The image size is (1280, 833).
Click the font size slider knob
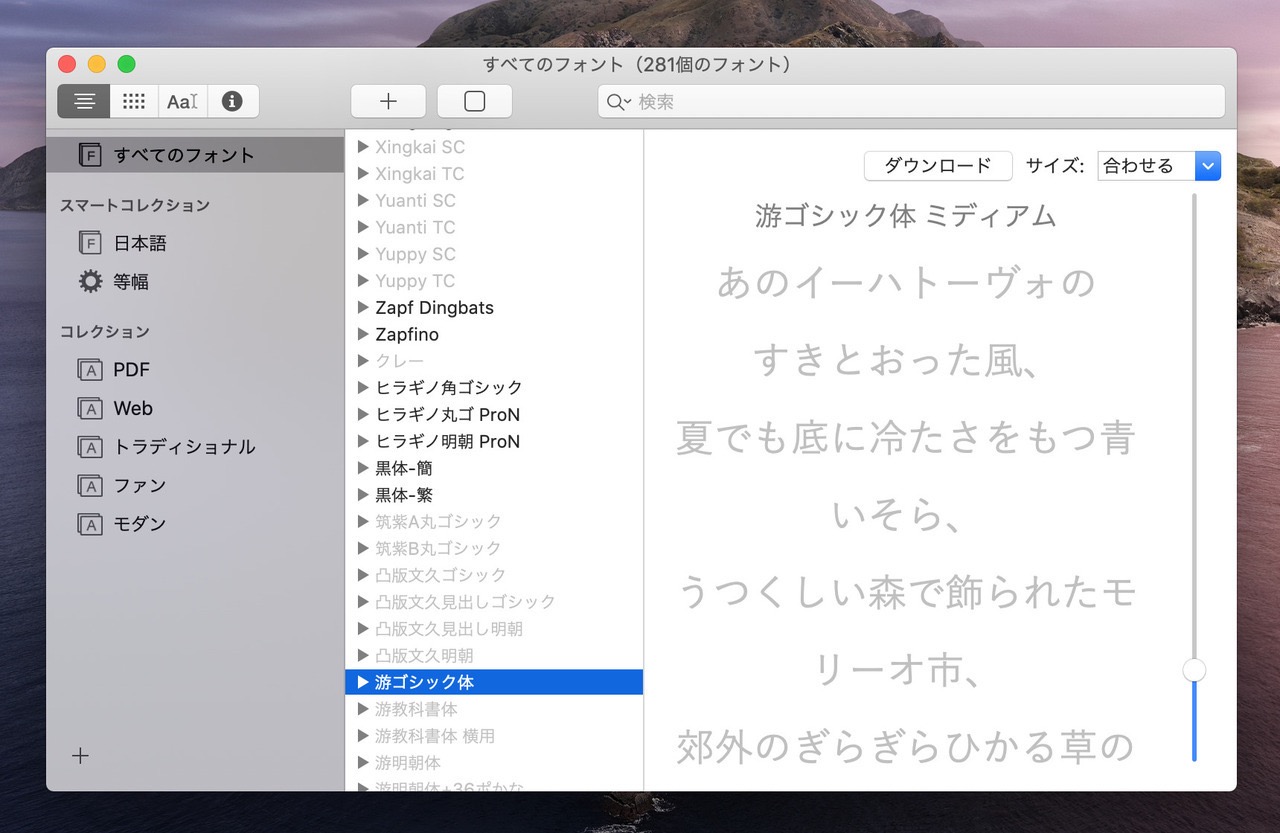1194,670
